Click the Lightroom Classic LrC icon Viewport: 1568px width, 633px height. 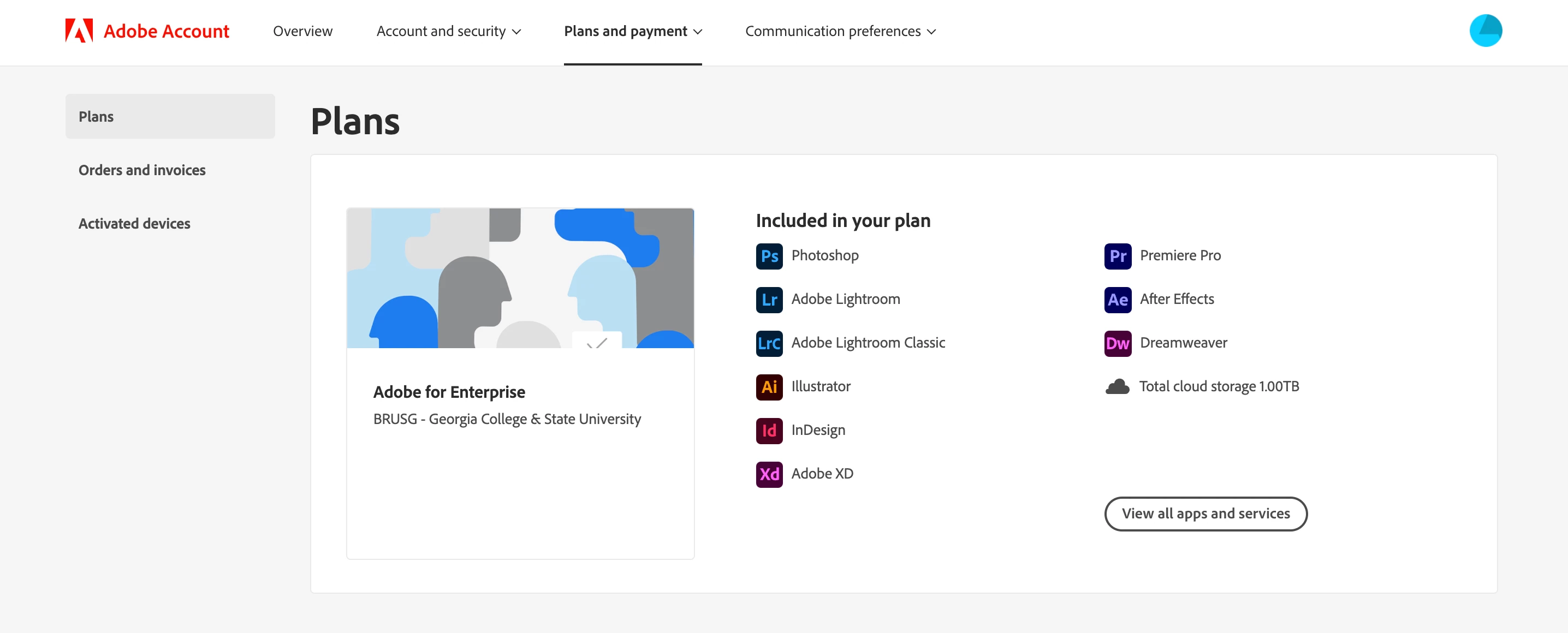coord(769,343)
